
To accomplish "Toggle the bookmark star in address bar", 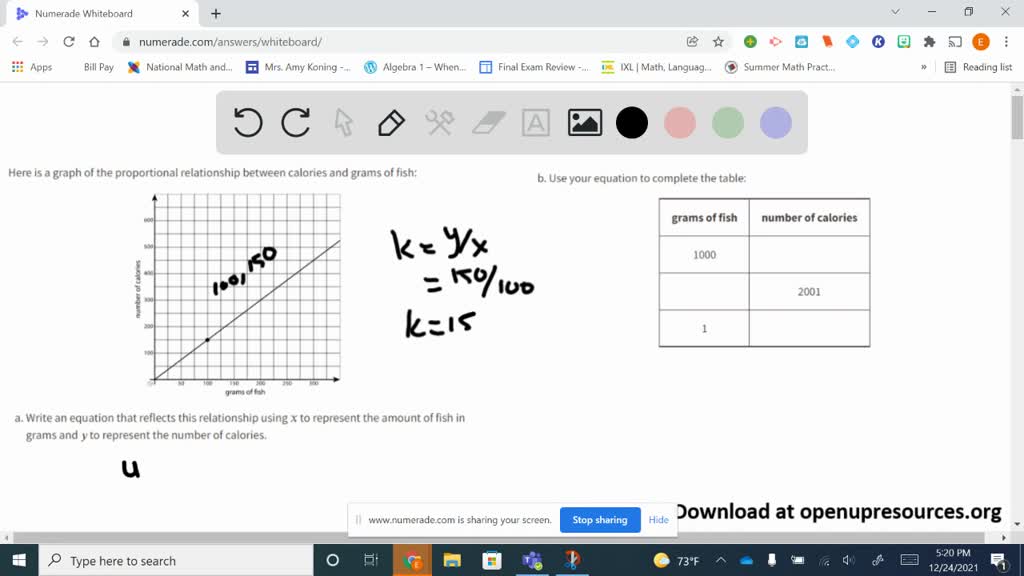I will click(719, 43).
